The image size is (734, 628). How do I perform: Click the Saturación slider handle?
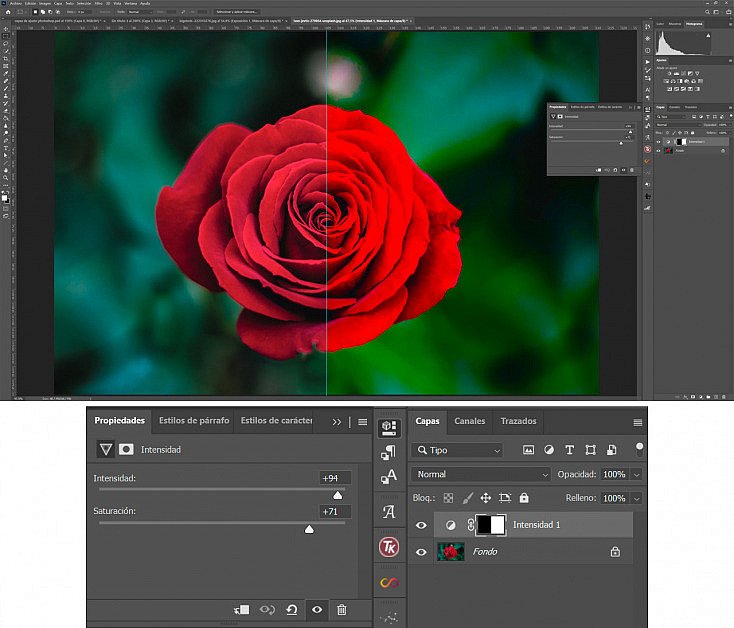[309, 529]
